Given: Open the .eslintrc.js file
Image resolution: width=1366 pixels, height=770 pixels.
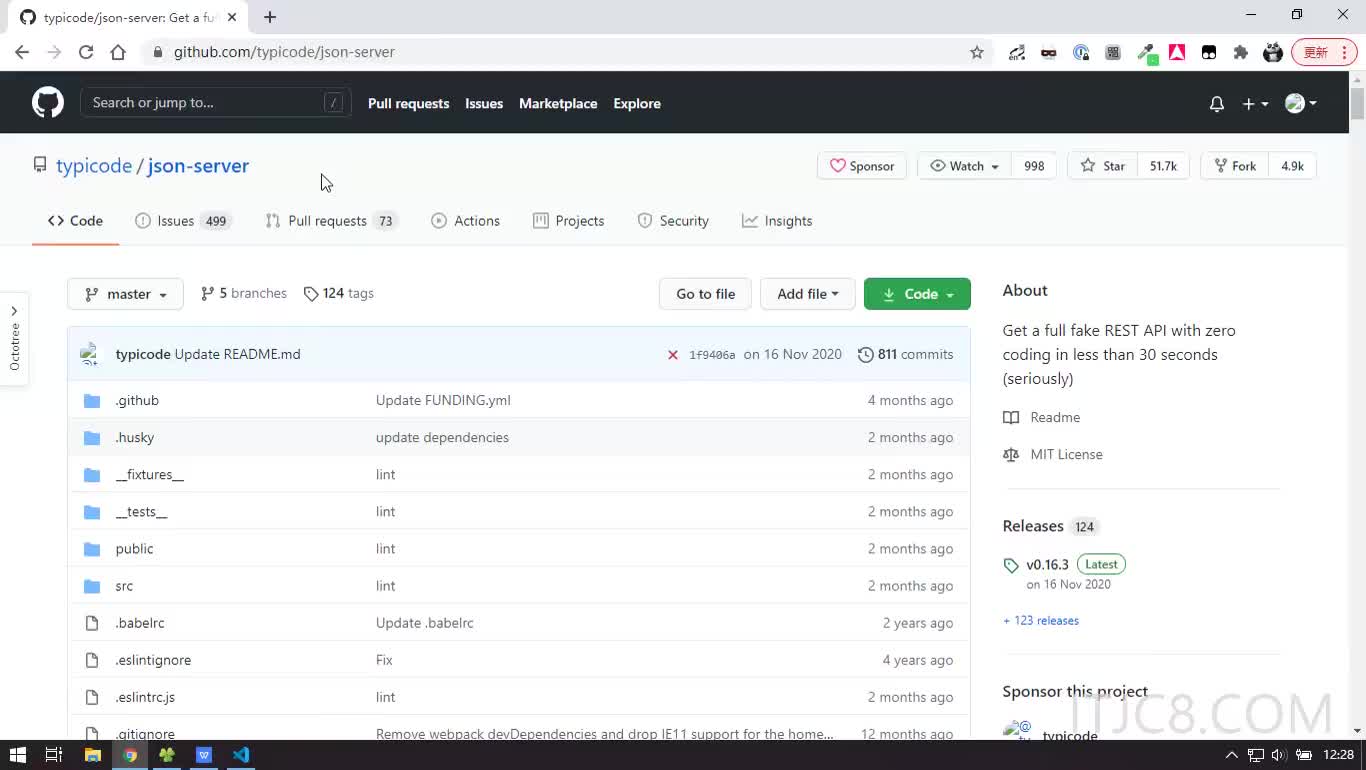Looking at the screenshot, I should click(x=145, y=697).
